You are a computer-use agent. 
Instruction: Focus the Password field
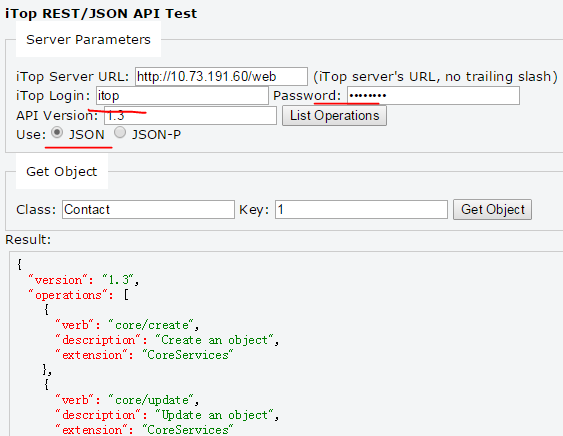coord(433,96)
